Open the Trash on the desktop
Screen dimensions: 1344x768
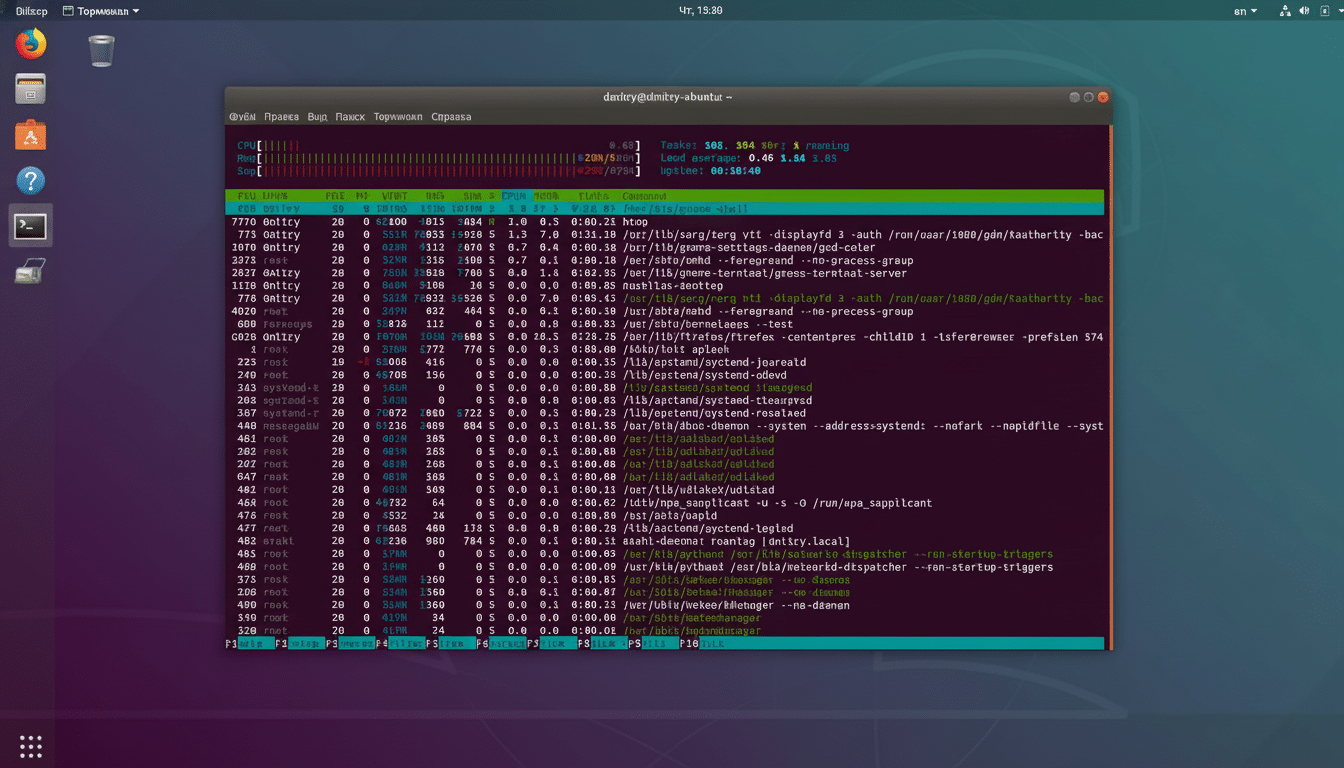coord(100,52)
